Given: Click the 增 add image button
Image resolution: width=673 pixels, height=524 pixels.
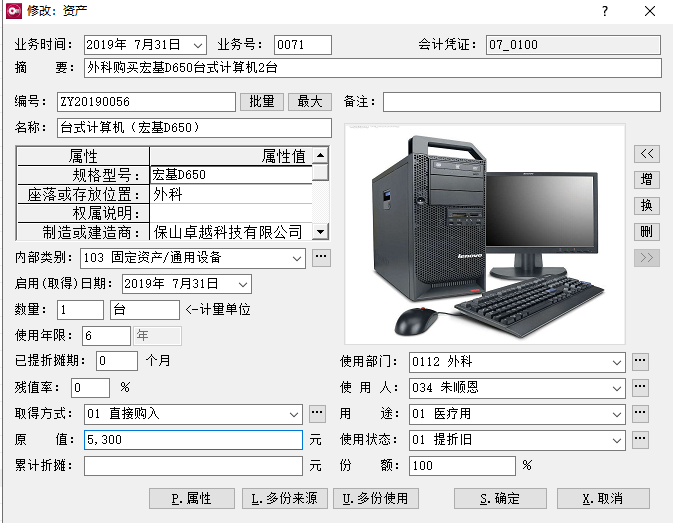Looking at the screenshot, I should pos(647,180).
